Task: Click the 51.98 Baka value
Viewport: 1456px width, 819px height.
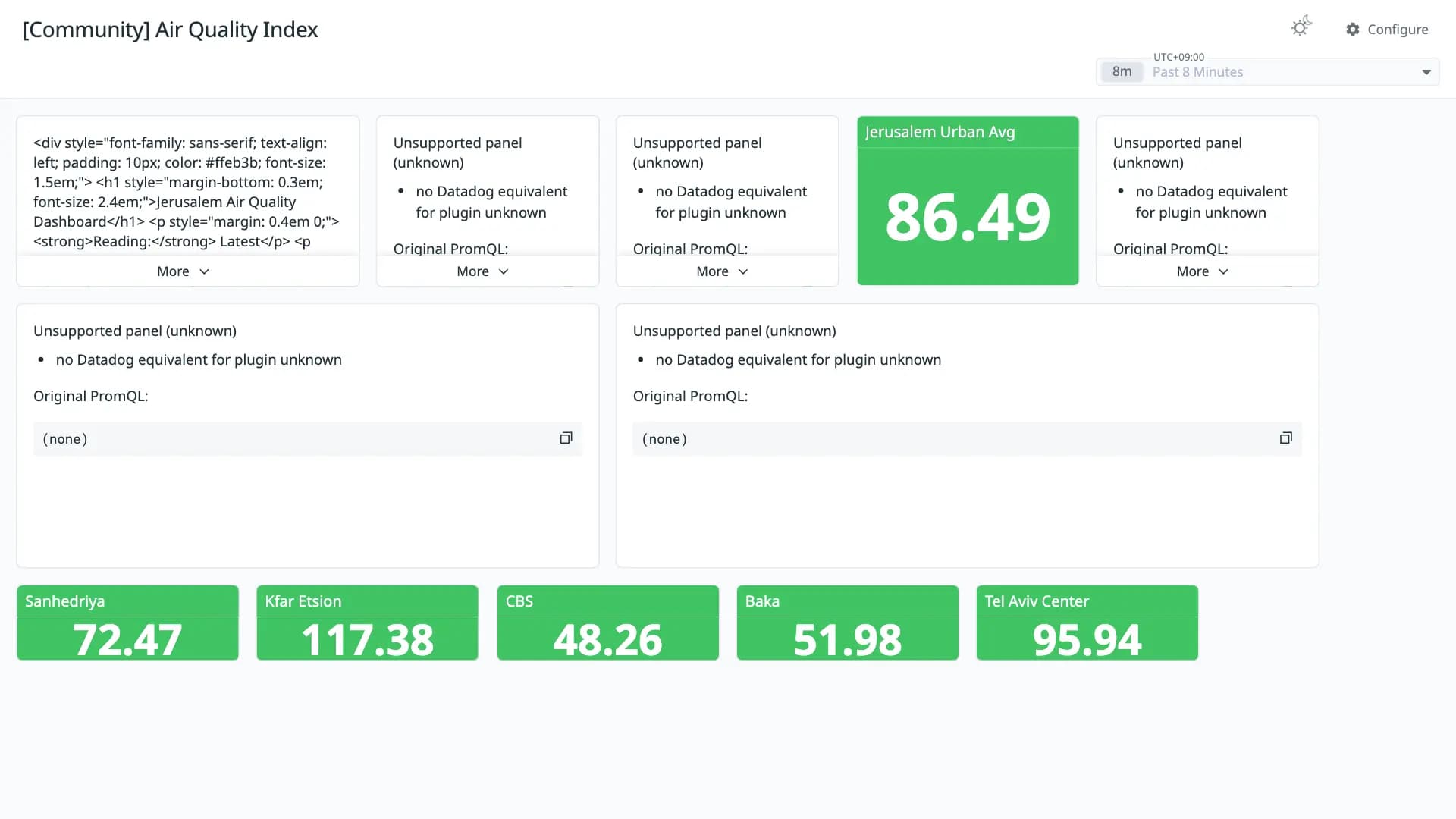Action: (x=847, y=639)
